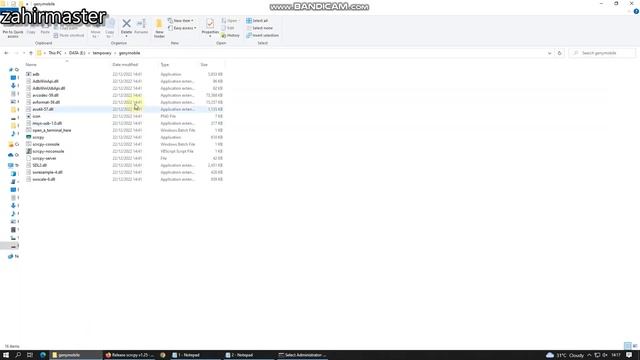Sort files by Name column header
This screenshot has height=360, width=640.
coord(31,64)
